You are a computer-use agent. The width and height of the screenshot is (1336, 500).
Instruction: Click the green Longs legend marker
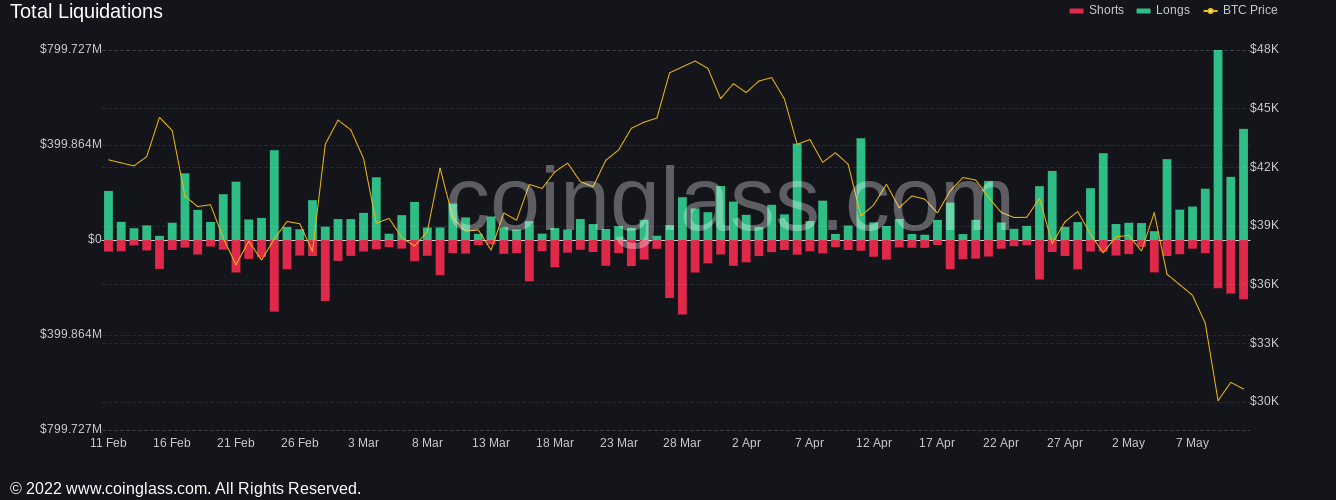coord(1143,10)
